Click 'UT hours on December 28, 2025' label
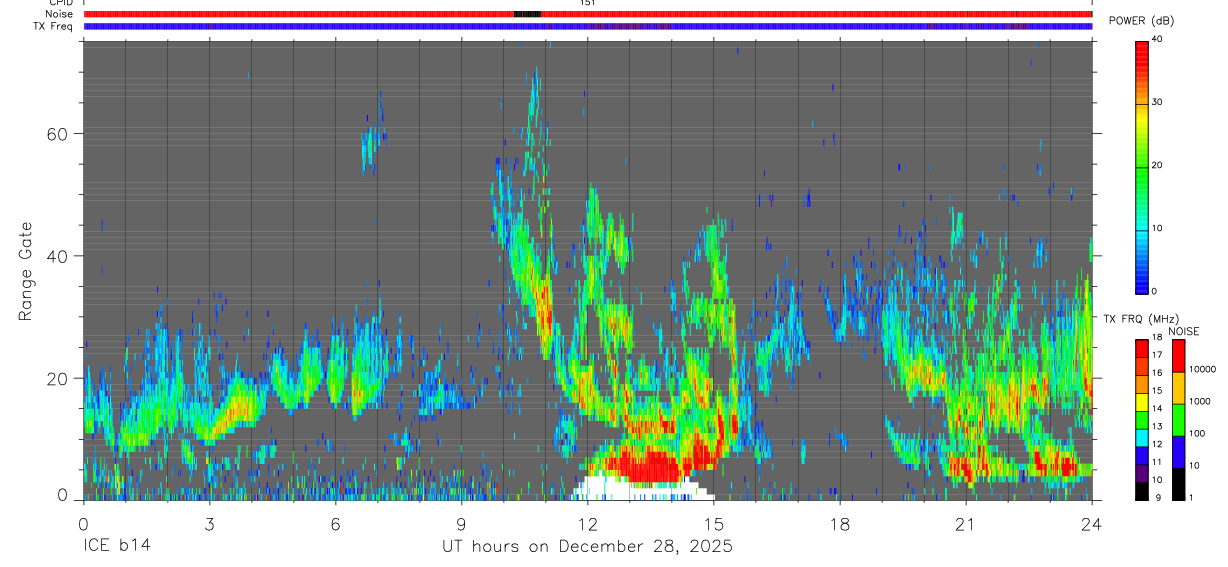This screenshot has height=567, width=1228. pos(587,547)
